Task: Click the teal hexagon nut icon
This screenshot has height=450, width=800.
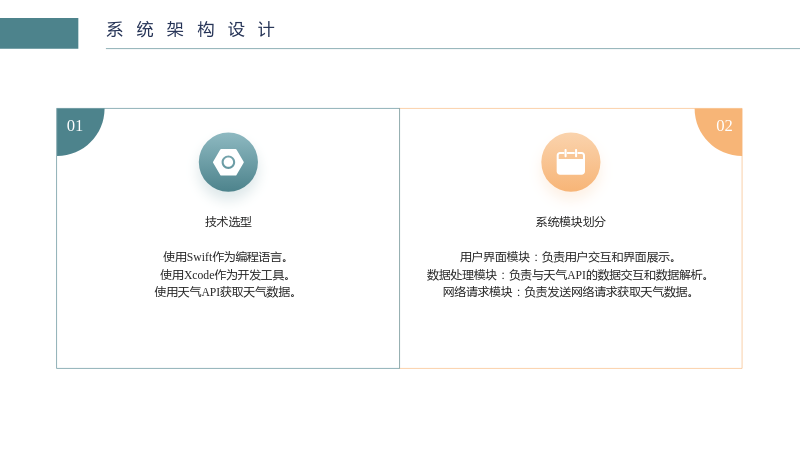Action: tap(228, 162)
